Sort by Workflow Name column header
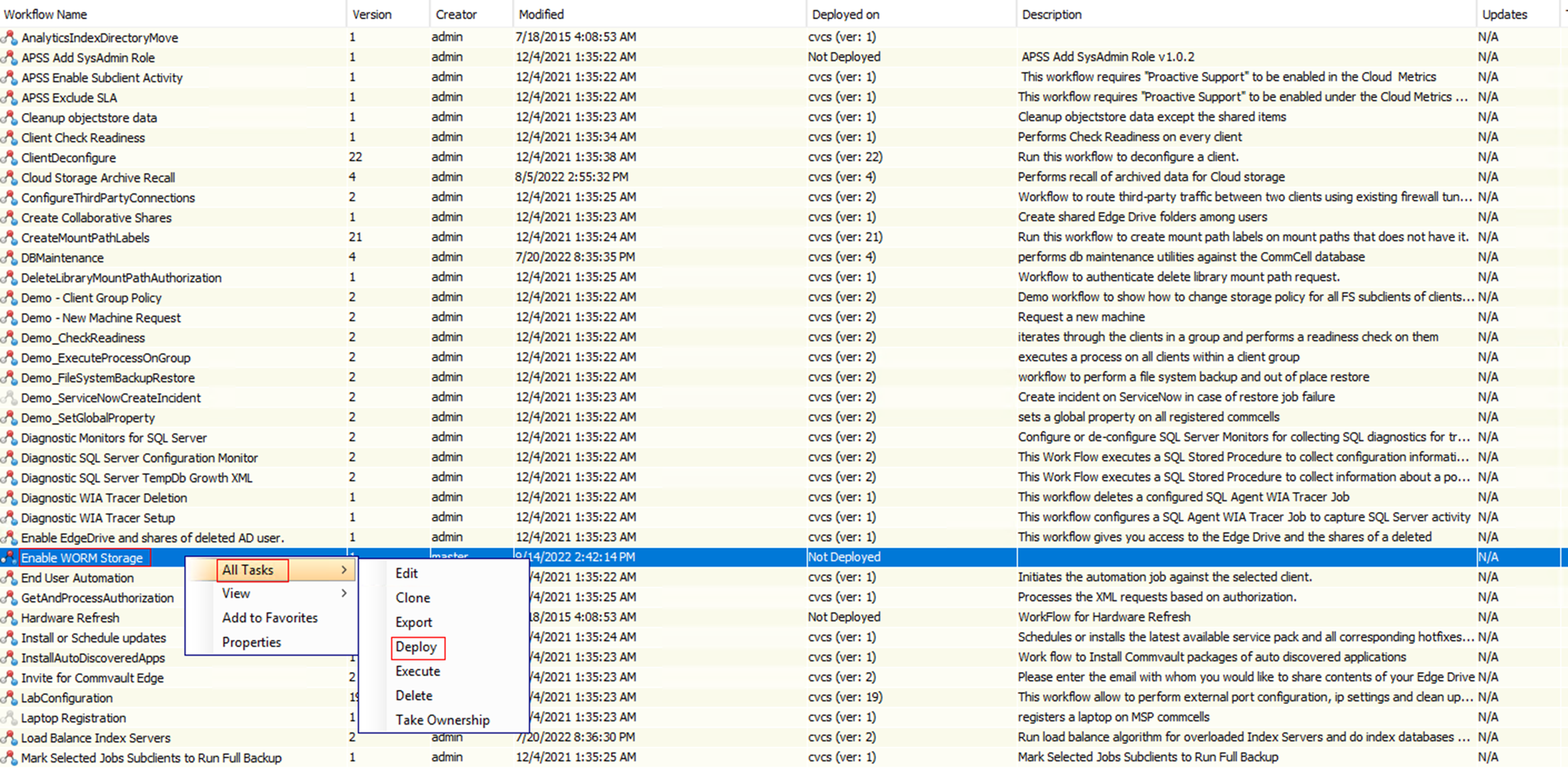Image resolution: width=1568 pixels, height=768 pixels. tap(46, 14)
